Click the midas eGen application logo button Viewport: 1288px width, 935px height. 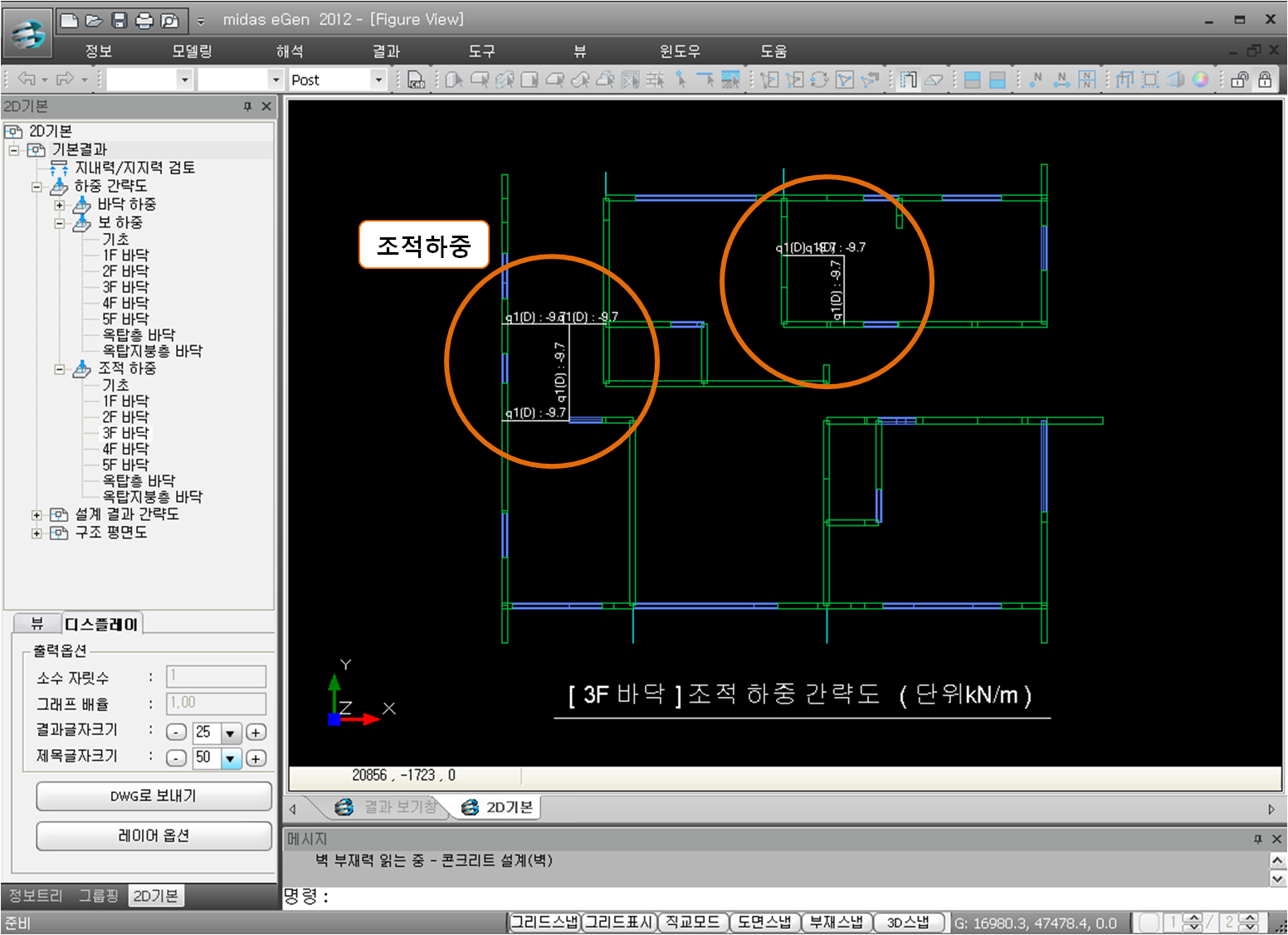pyautogui.click(x=27, y=34)
